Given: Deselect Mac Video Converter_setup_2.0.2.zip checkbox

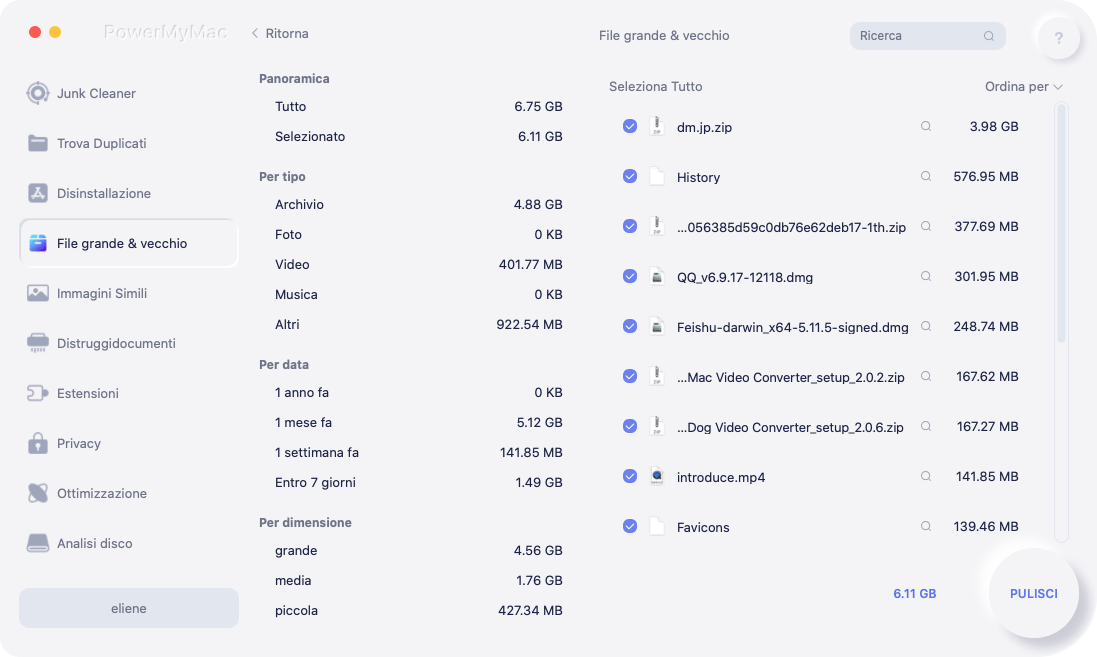Looking at the screenshot, I should (x=630, y=376).
